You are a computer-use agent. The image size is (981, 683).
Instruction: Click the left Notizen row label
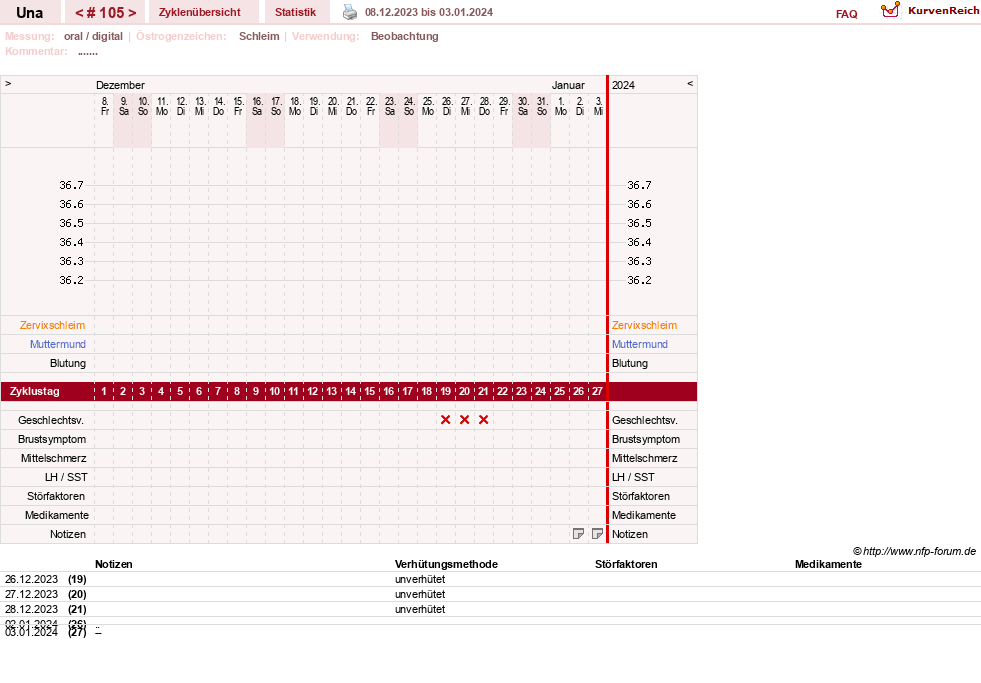(x=68, y=534)
